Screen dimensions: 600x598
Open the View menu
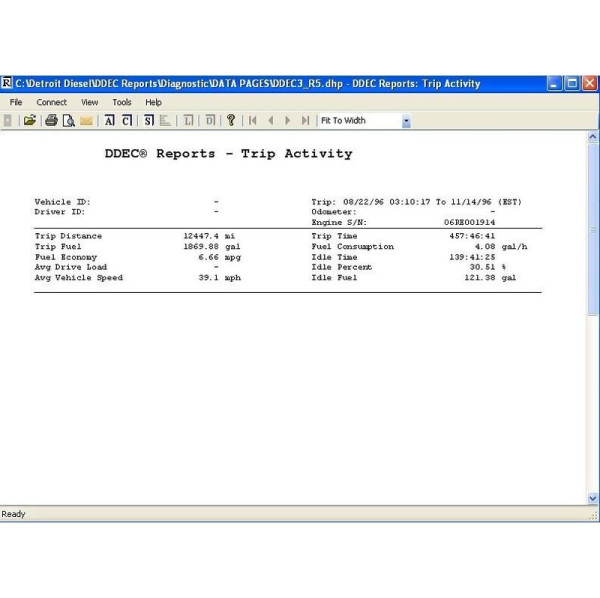pyautogui.click(x=90, y=102)
